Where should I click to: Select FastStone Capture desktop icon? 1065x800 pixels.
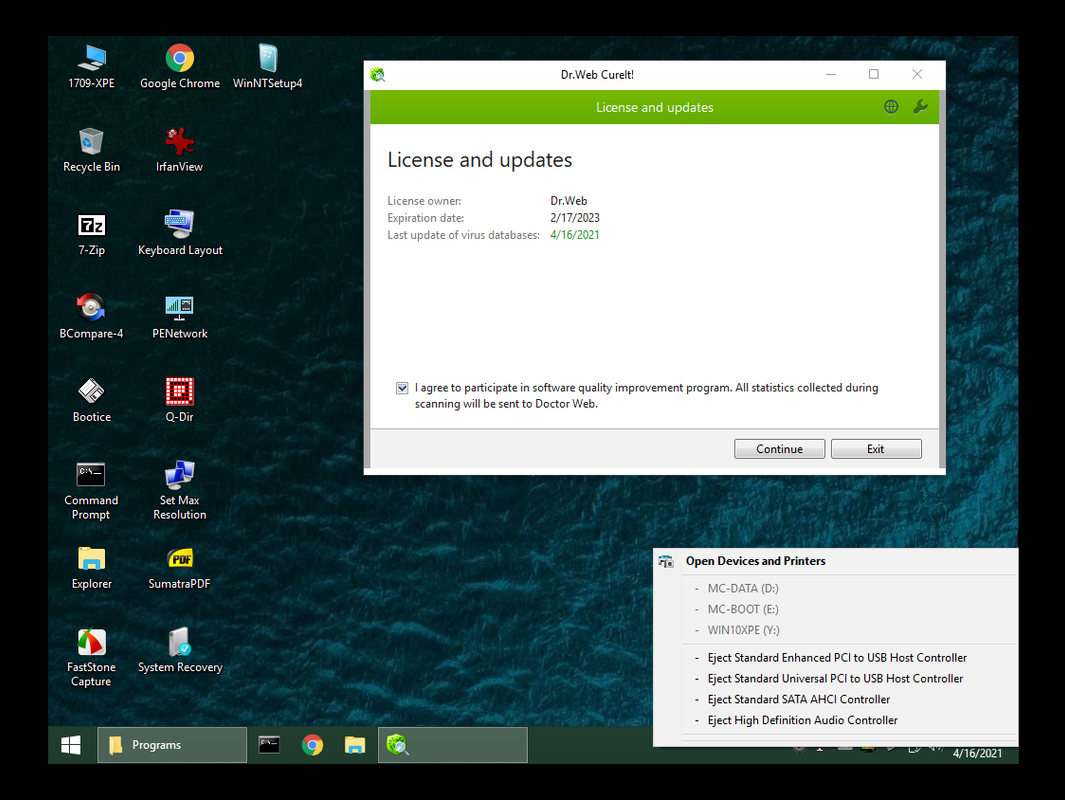coord(91,658)
